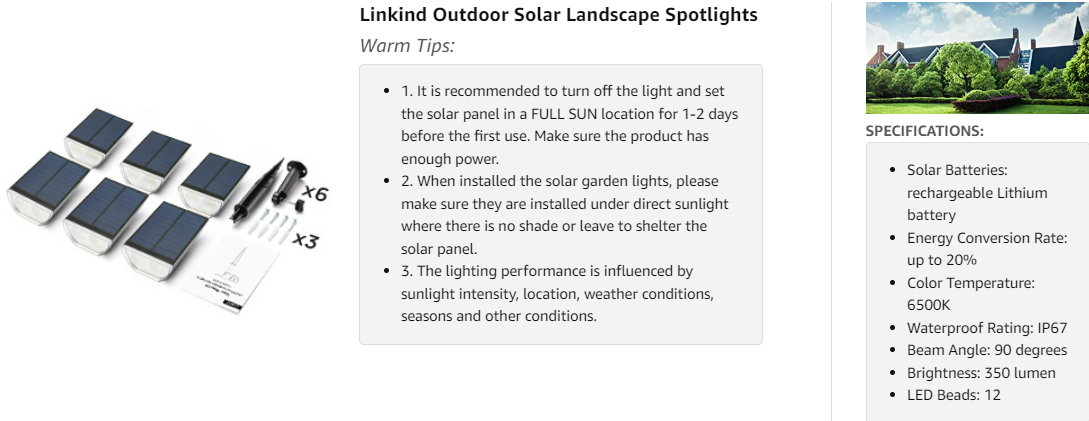The width and height of the screenshot is (1089, 421).
Task: Click the first tip about FULL SUN location
Action: (570, 125)
